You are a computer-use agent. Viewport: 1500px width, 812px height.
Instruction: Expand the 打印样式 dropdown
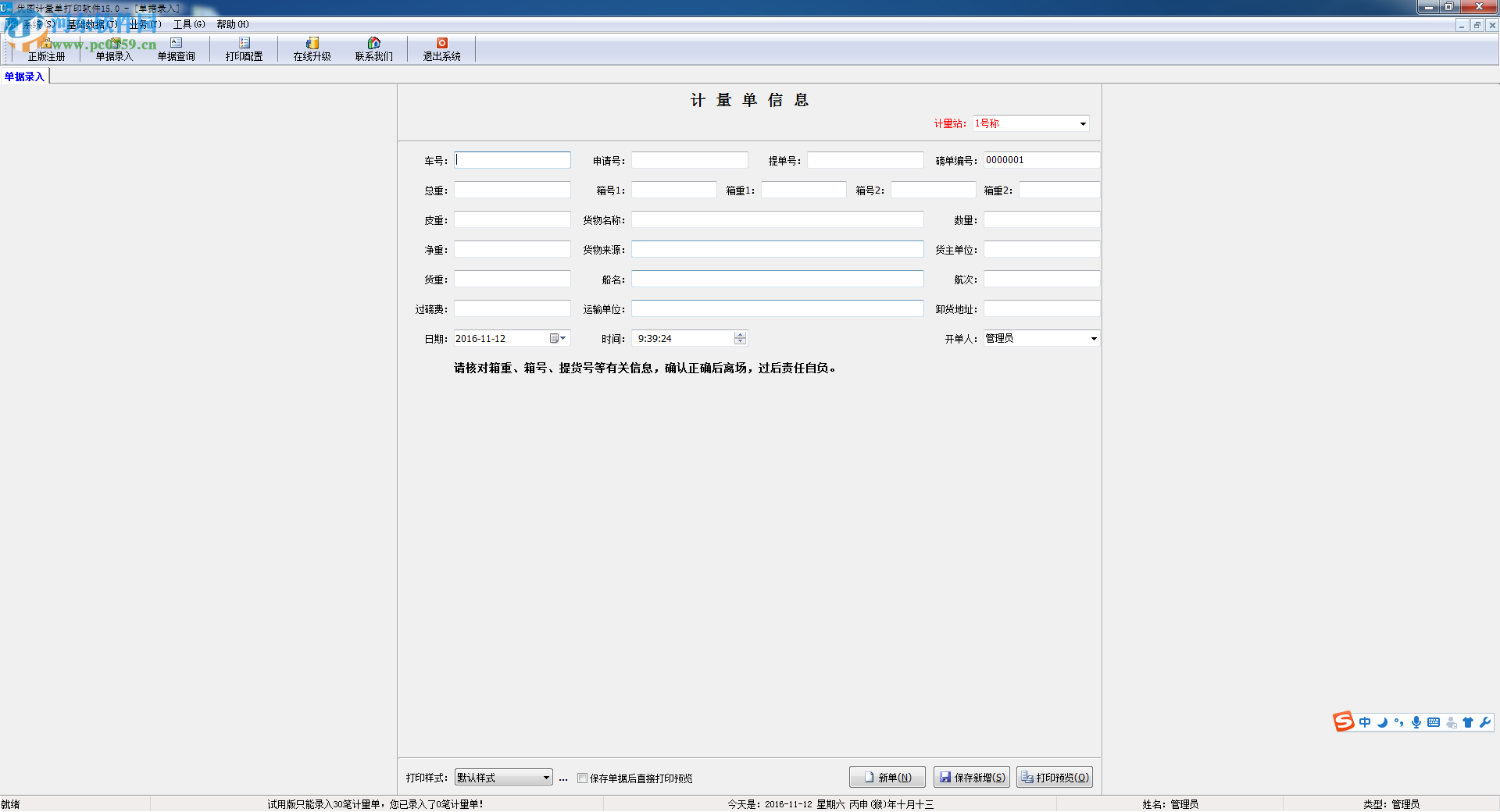pos(546,778)
